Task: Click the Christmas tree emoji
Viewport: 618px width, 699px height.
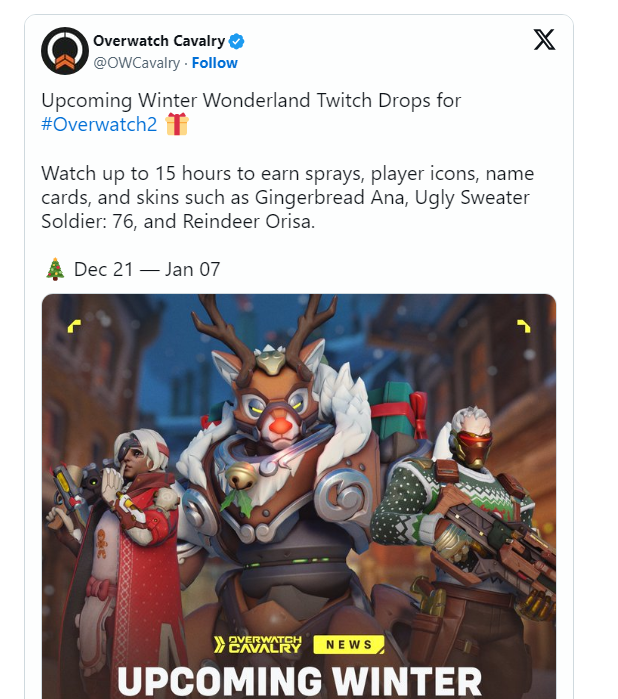Action: (55, 269)
